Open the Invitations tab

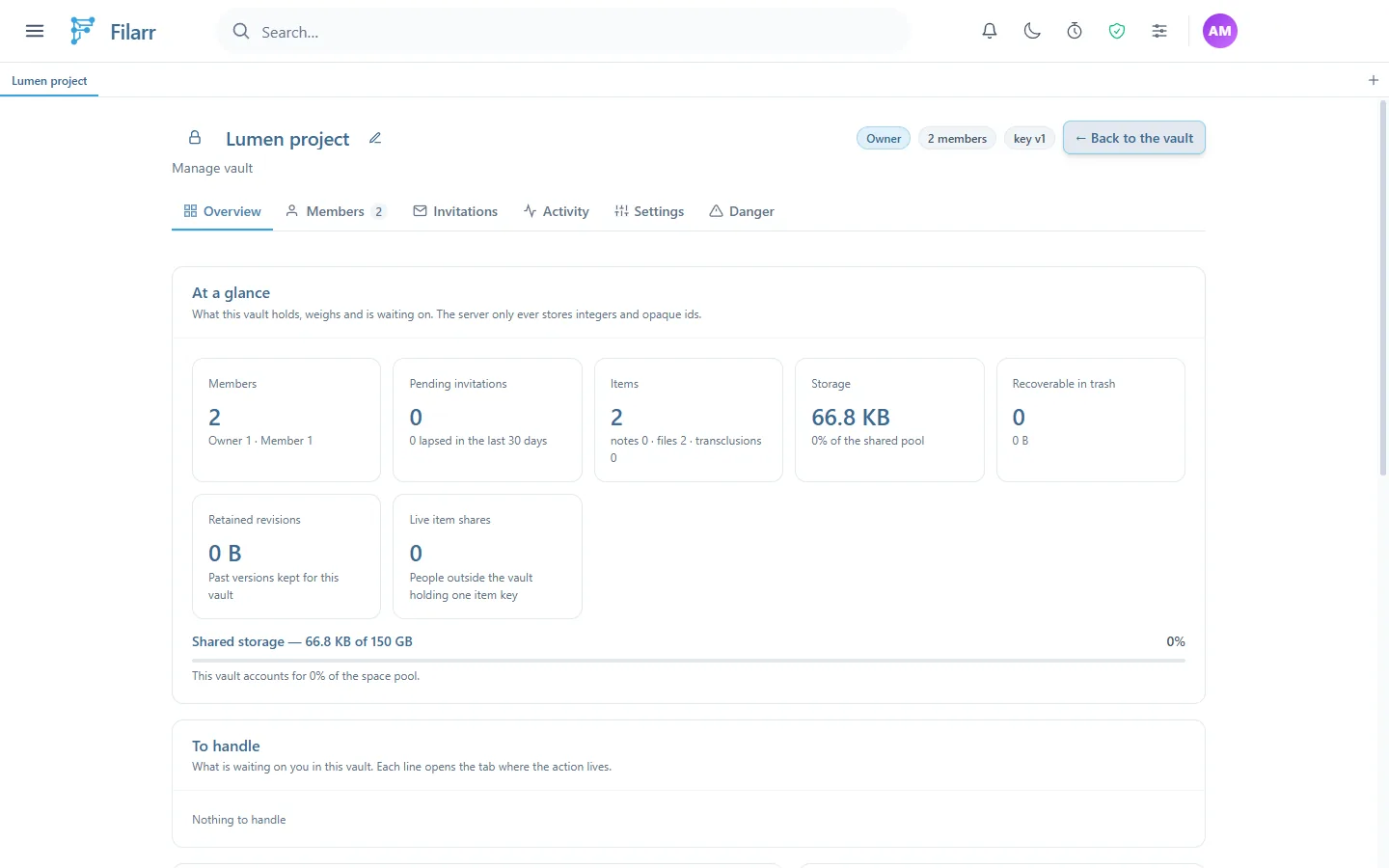(455, 211)
